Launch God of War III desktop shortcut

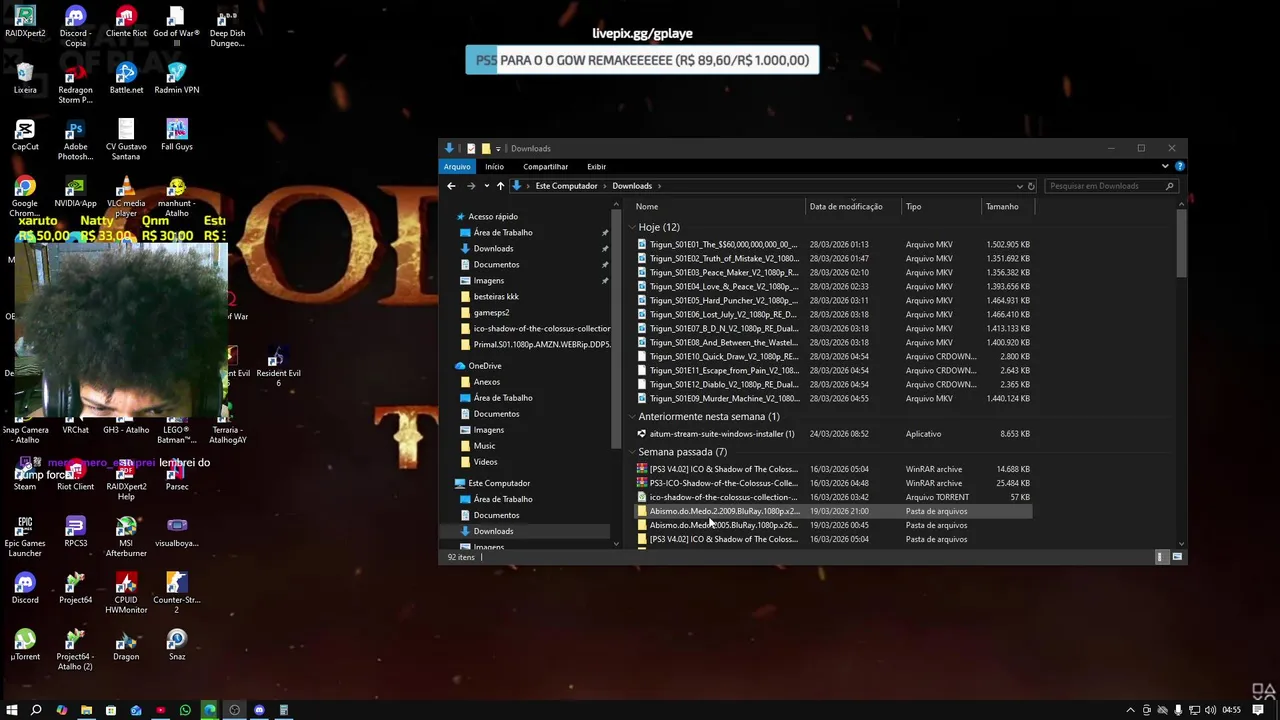[x=177, y=26]
